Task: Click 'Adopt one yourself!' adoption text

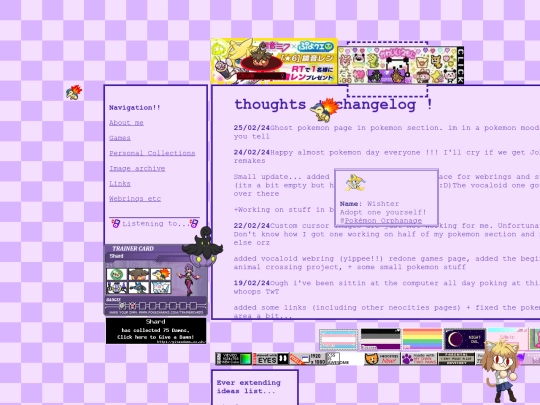Action: click(383, 212)
